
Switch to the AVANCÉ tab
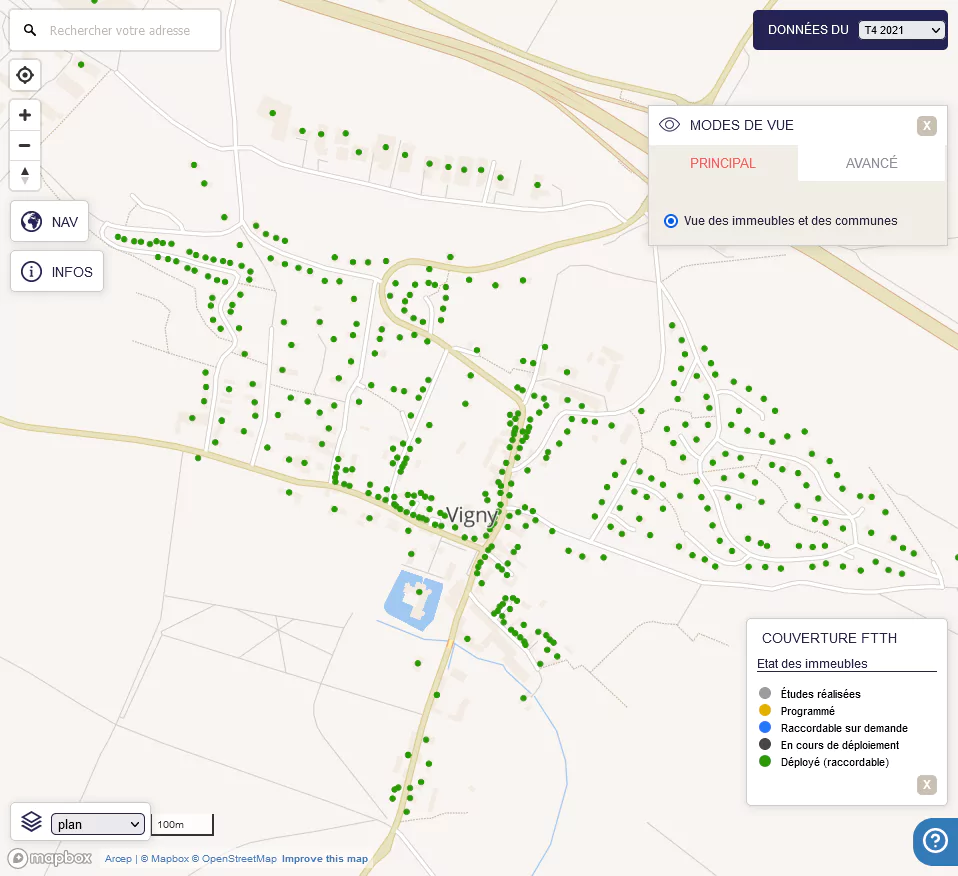click(x=871, y=163)
